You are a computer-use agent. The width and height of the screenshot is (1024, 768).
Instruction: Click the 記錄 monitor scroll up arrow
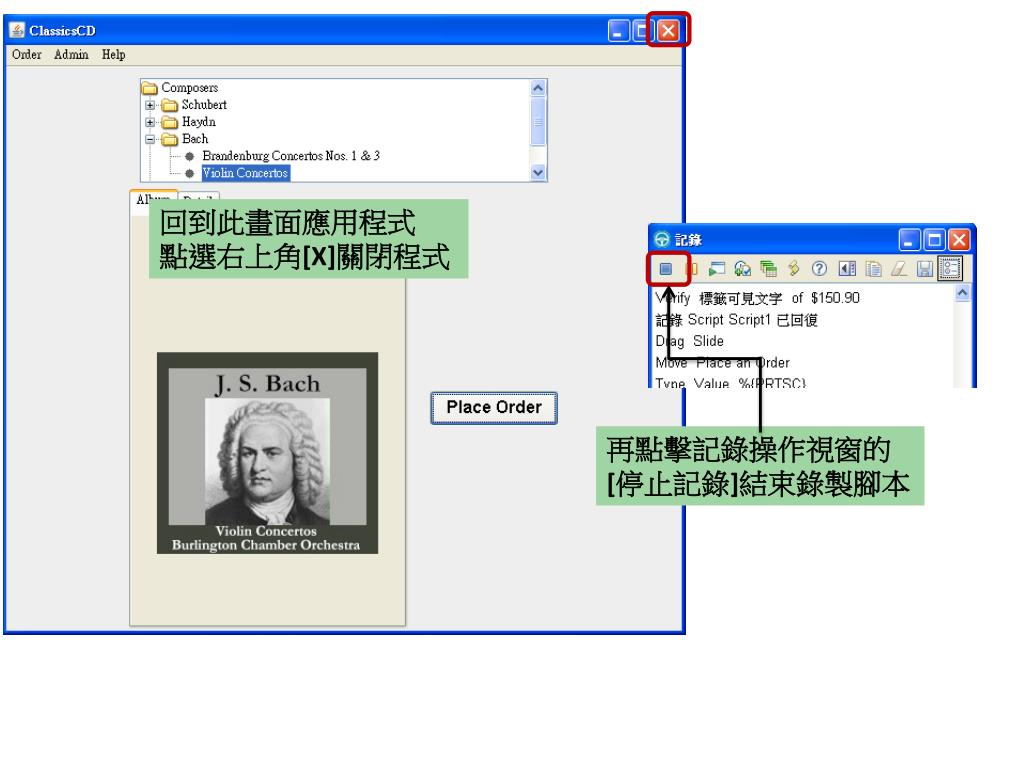coord(962,293)
